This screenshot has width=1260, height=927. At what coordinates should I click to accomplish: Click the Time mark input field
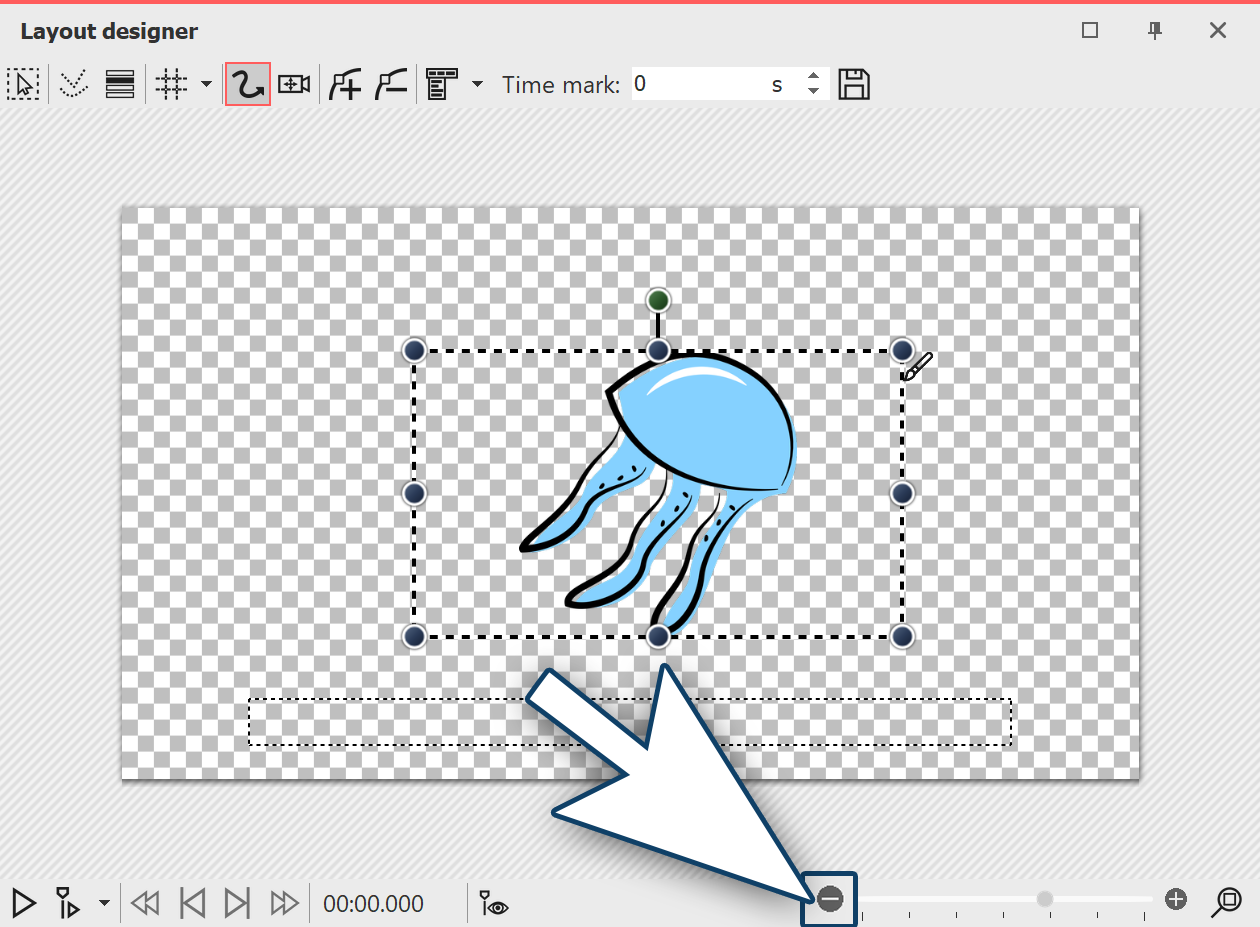tap(698, 85)
